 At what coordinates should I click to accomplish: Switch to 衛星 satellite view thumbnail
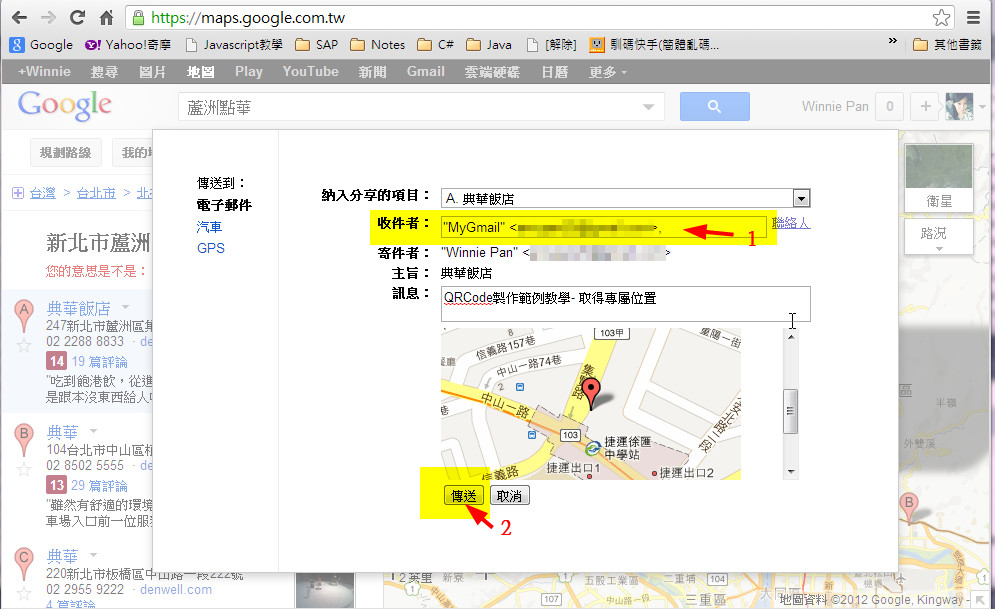point(939,177)
